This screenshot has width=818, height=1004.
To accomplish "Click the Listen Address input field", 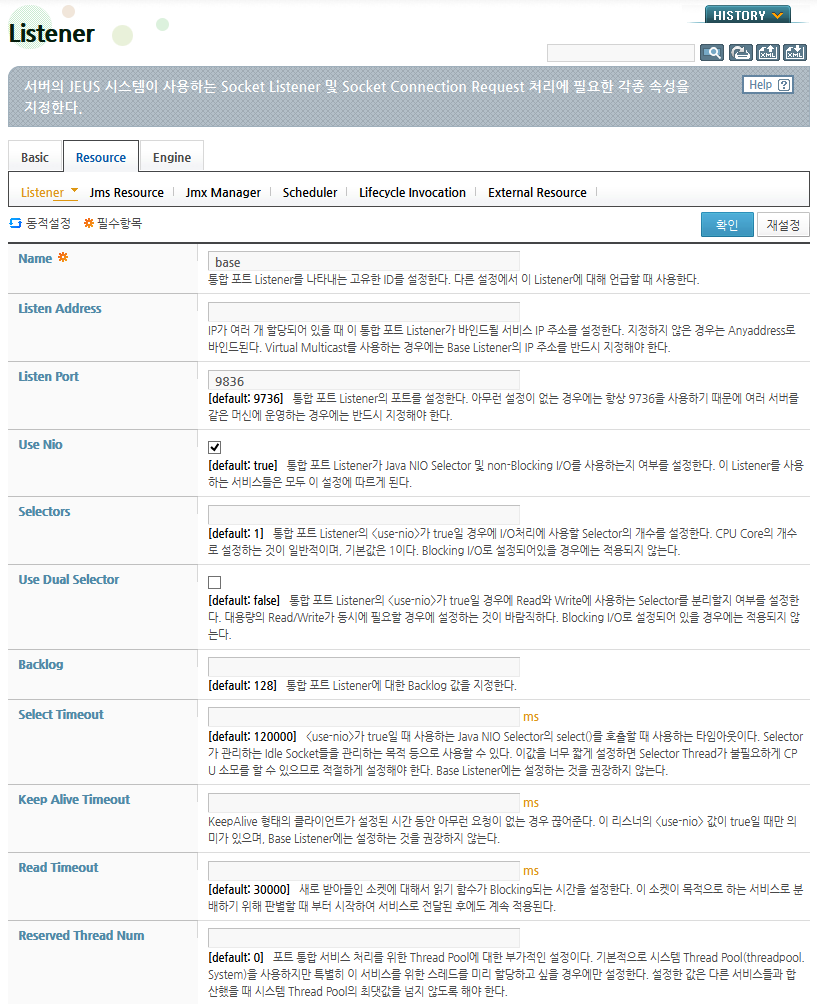I will point(364,312).
